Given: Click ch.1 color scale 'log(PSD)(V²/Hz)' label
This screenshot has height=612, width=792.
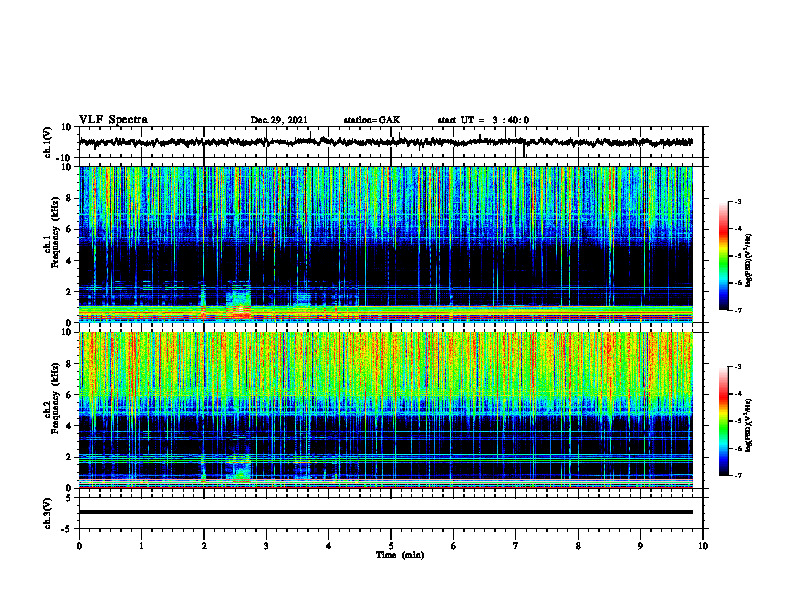Looking at the screenshot, I should pos(749,261).
